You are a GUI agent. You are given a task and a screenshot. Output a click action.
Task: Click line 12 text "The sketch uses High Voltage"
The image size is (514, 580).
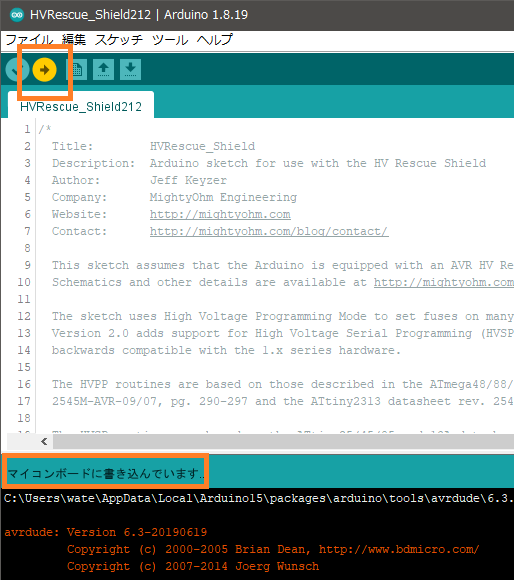149,316
